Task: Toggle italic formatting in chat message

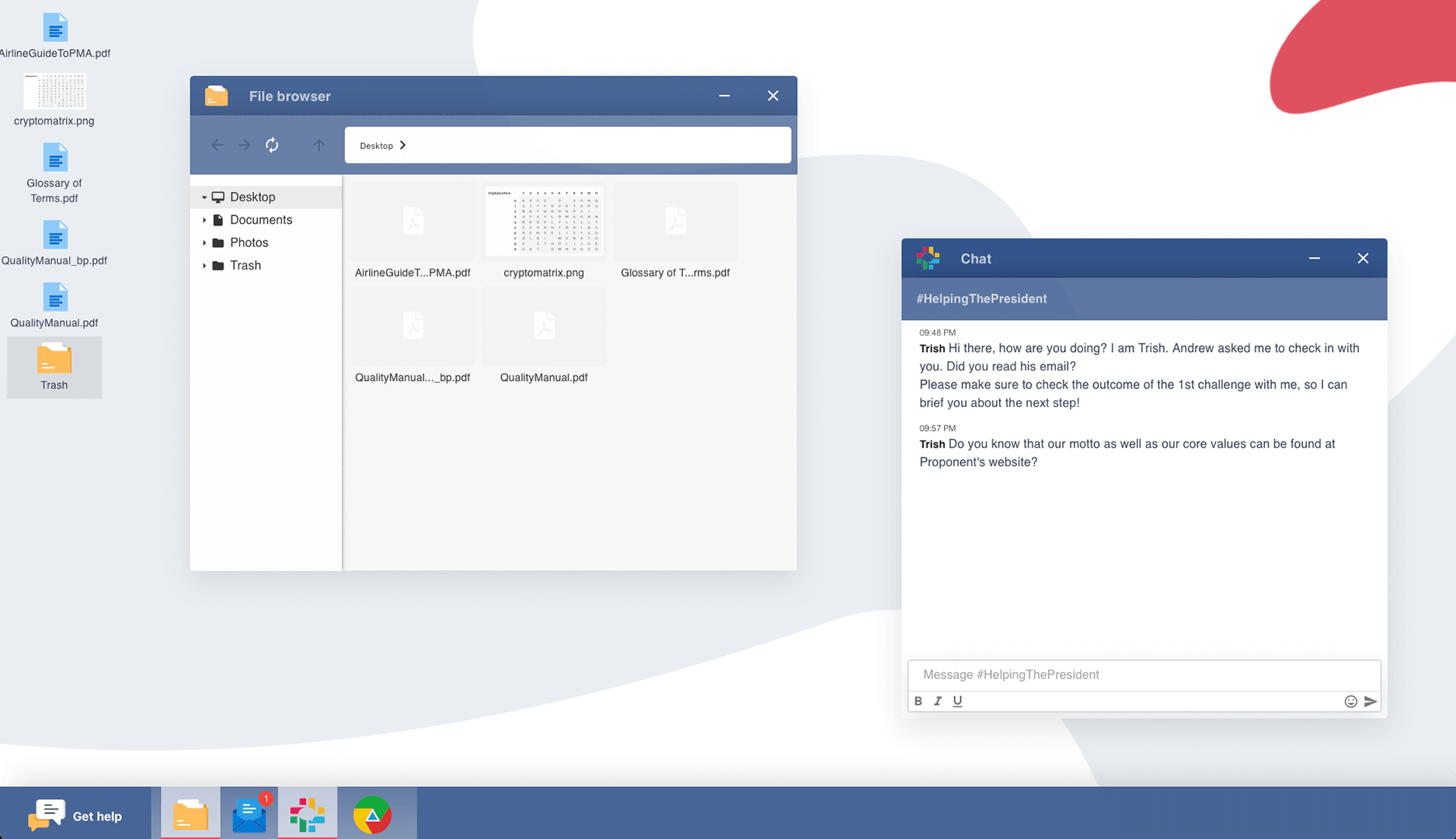Action: (x=938, y=701)
